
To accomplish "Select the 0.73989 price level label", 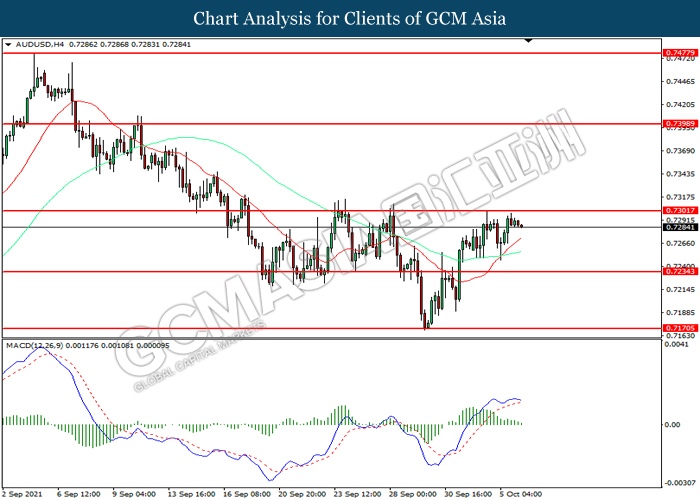I will click(x=680, y=124).
